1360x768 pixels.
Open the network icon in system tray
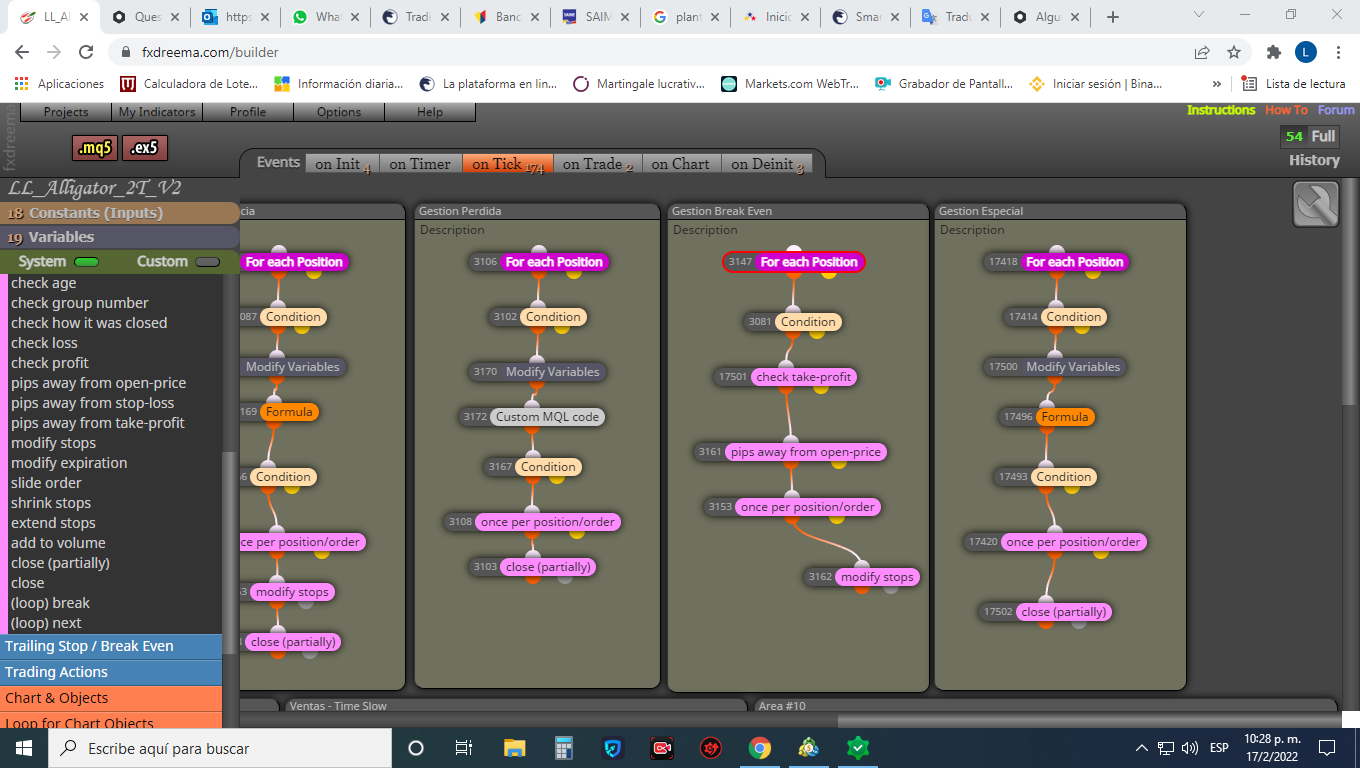[1166, 748]
